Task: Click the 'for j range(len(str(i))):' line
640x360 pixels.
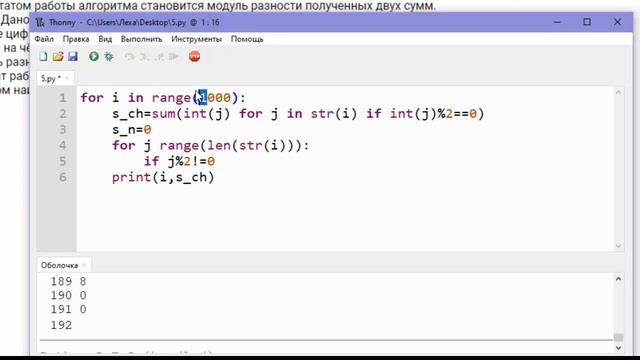Action: click(211, 145)
